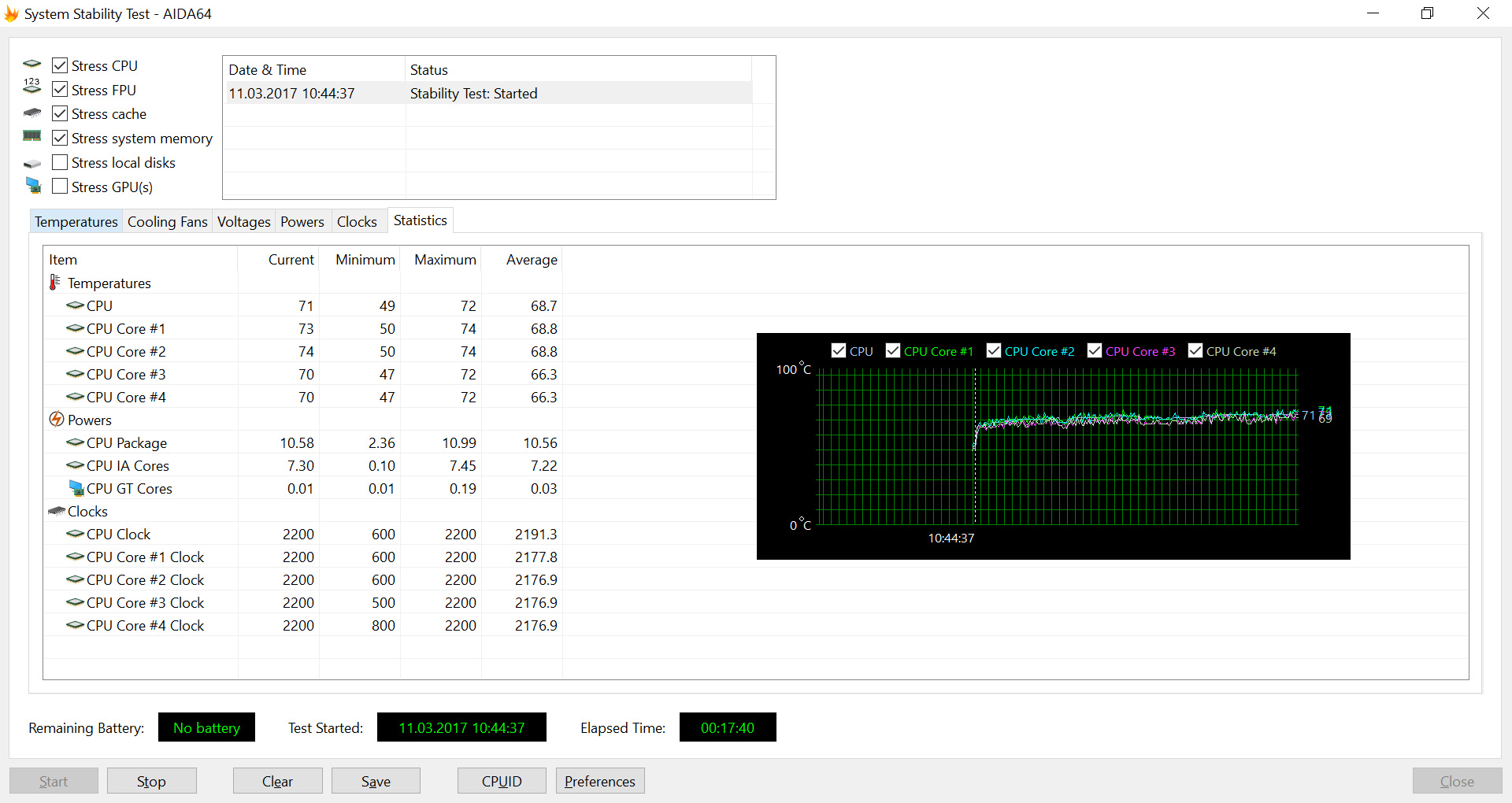Screen dimensions: 1512x803
Task: Select the Statistics tab
Action: click(421, 220)
